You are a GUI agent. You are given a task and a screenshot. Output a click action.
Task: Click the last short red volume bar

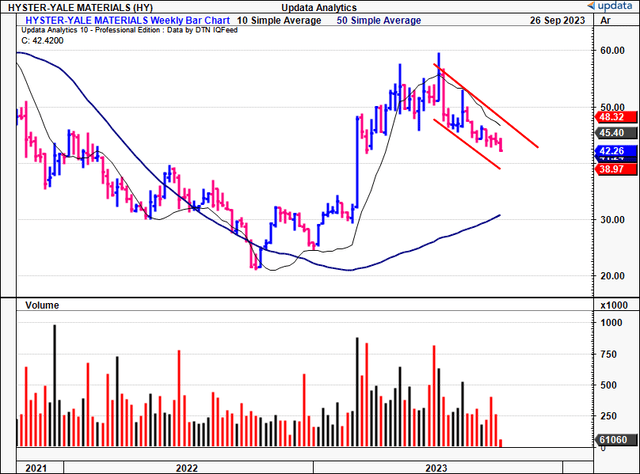click(x=501, y=443)
